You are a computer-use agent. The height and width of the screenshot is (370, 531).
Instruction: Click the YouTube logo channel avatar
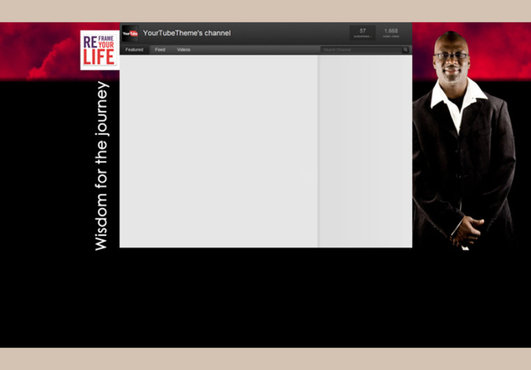click(x=130, y=33)
